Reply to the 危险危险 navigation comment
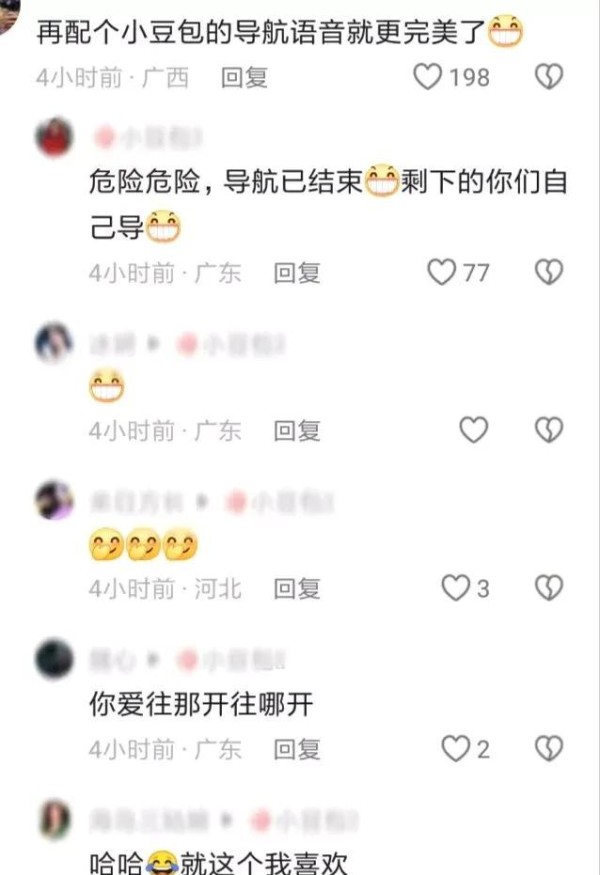Image resolution: width=600 pixels, height=875 pixels. click(x=296, y=273)
